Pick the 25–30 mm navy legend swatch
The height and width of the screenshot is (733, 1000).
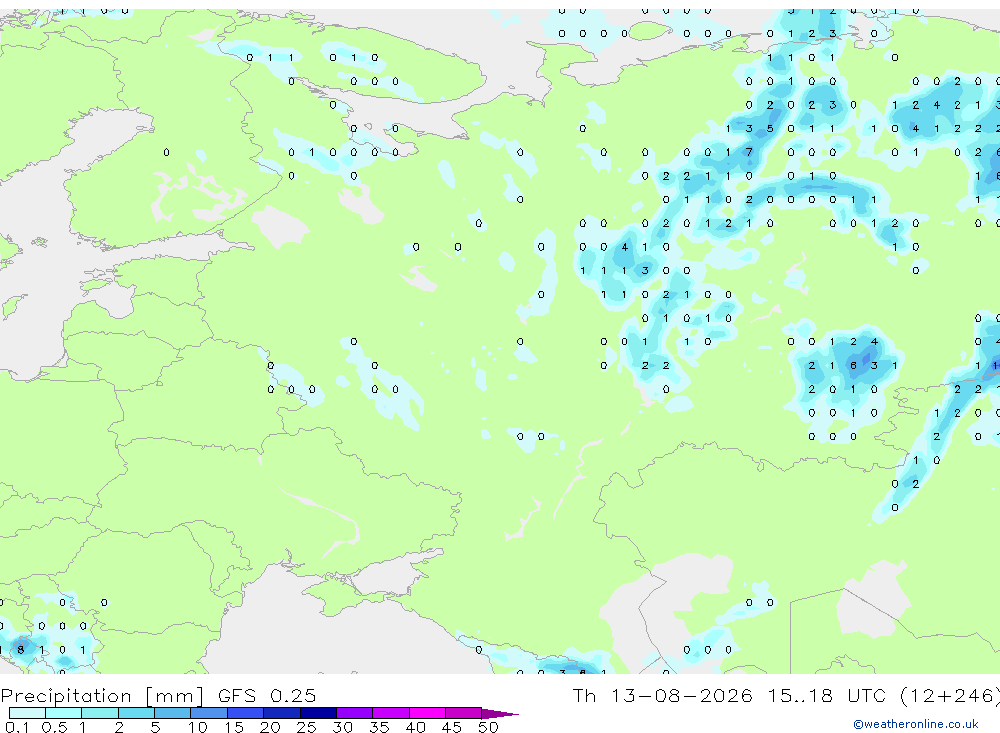click(318, 713)
